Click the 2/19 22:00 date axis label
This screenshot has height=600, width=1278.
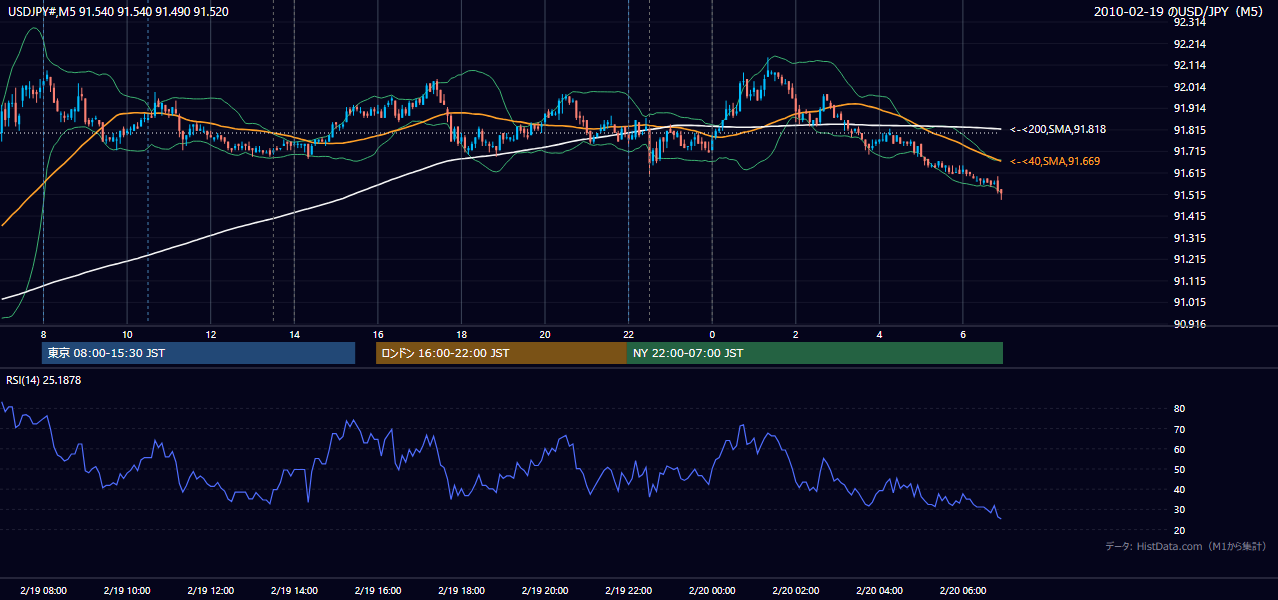pos(628,591)
